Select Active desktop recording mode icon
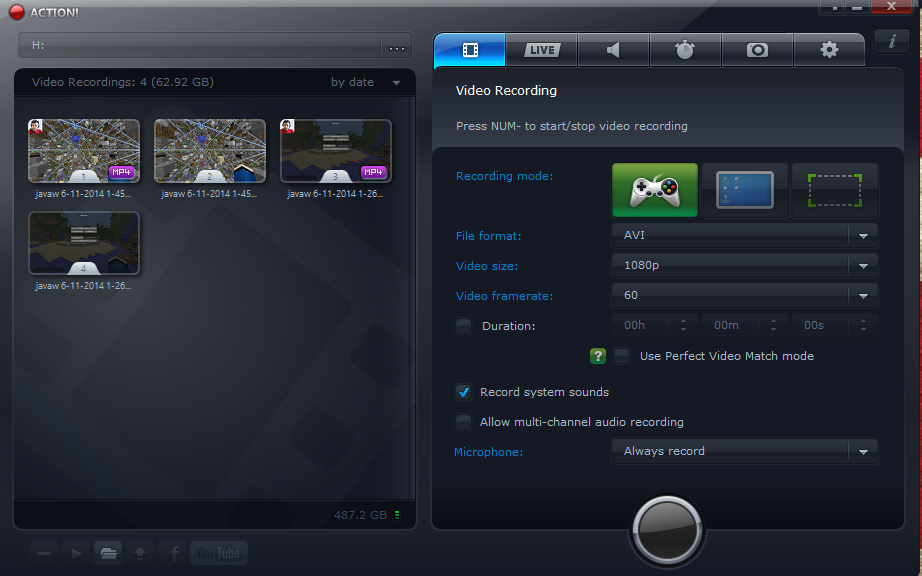922x576 pixels. (x=744, y=190)
